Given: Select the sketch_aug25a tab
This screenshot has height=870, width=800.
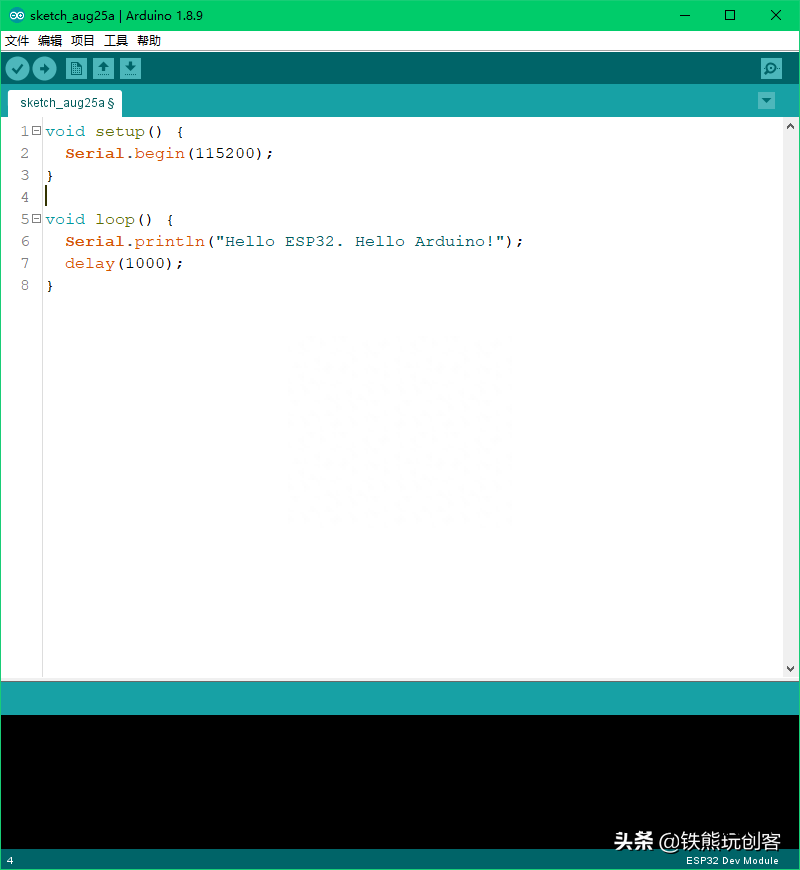Looking at the screenshot, I should [x=66, y=103].
